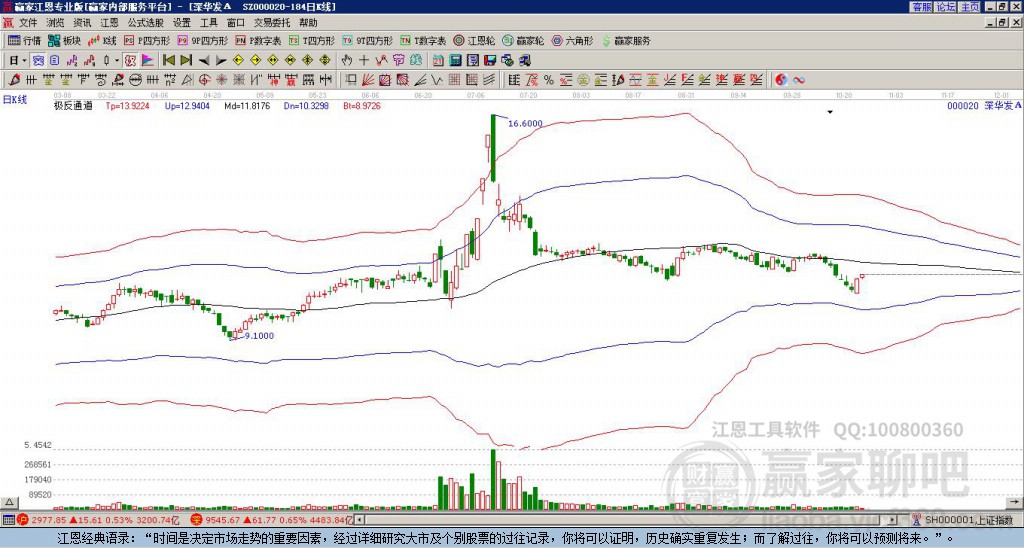Viewport: 1024px width, 548px height.
Task: Click the 极反通道 indicator name
Action: point(73,105)
